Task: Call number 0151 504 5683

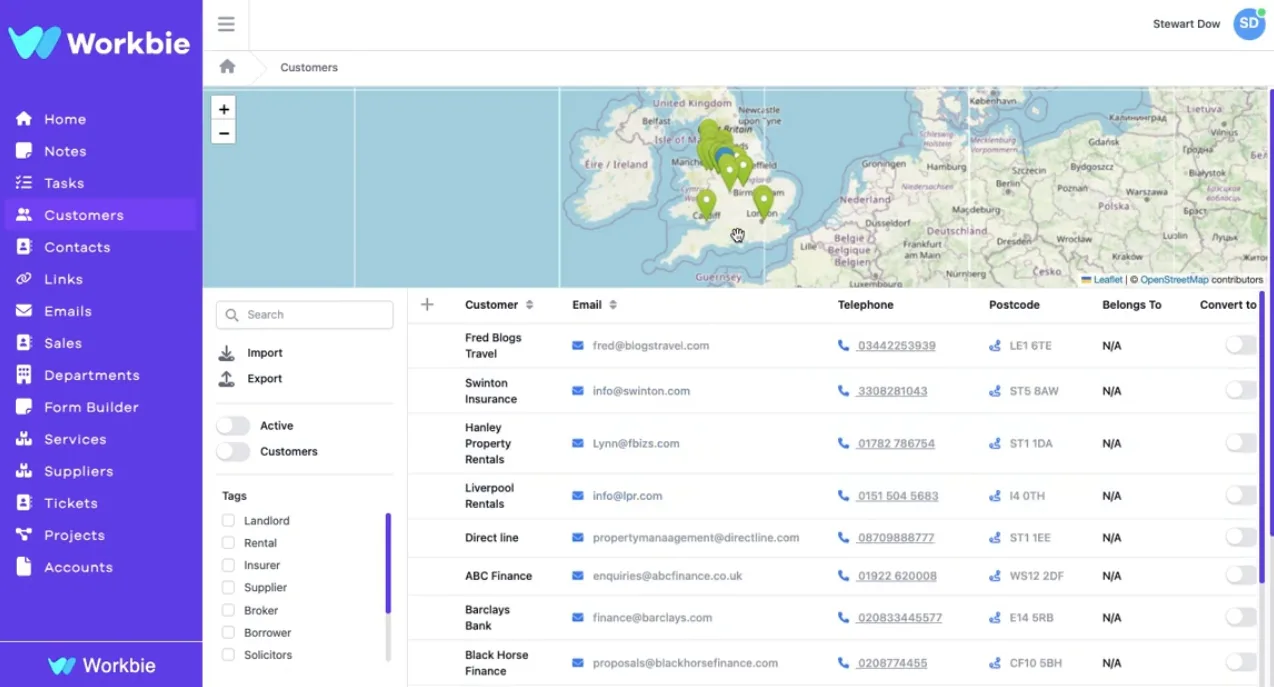Action: pos(897,496)
